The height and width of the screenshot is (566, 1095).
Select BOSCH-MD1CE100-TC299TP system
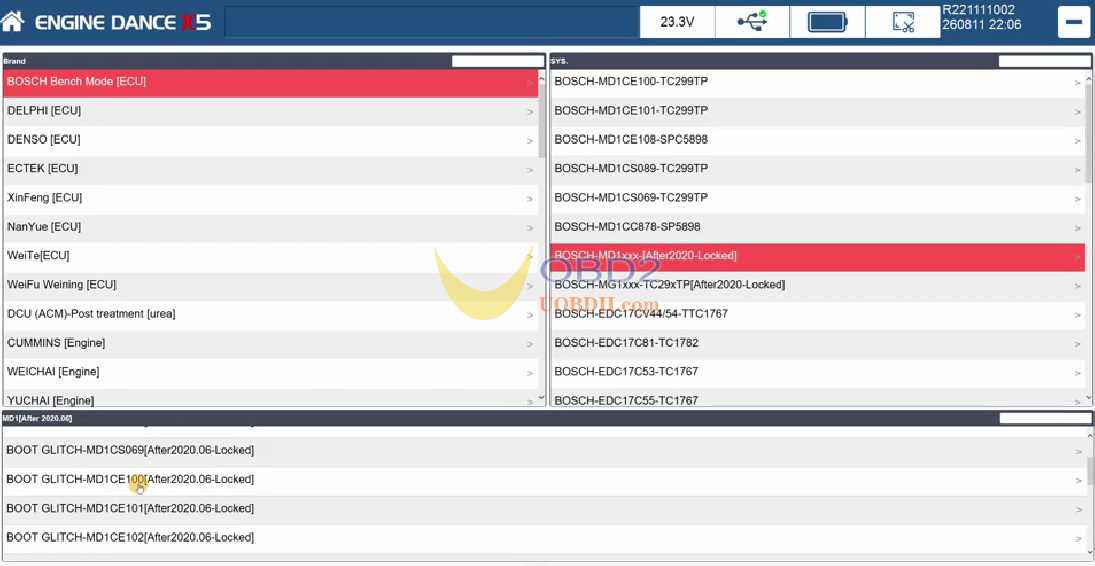818,82
